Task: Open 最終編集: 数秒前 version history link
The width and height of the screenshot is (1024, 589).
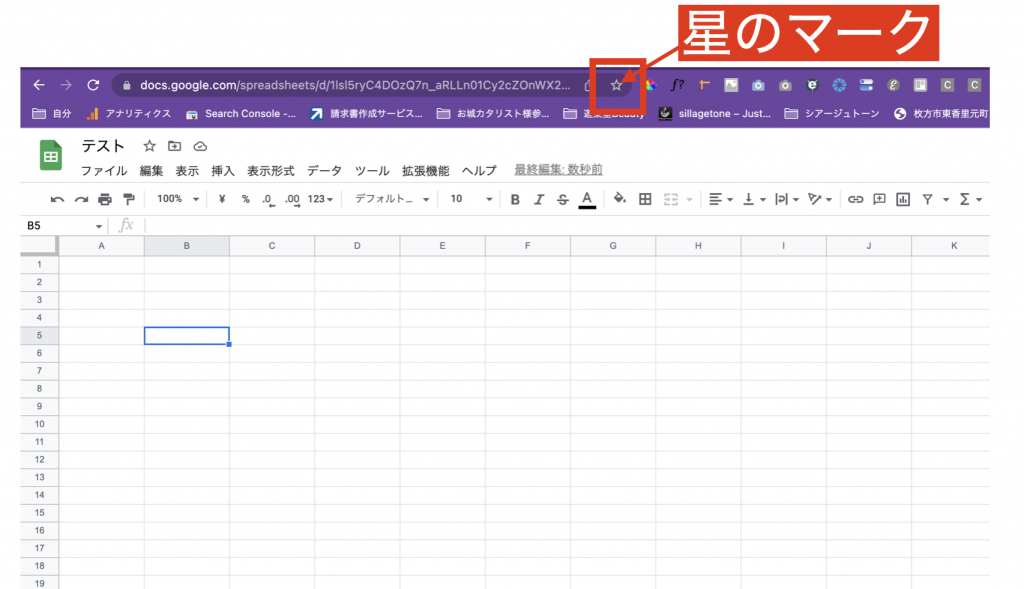Action: pyautogui.click(x=558, y=170)
